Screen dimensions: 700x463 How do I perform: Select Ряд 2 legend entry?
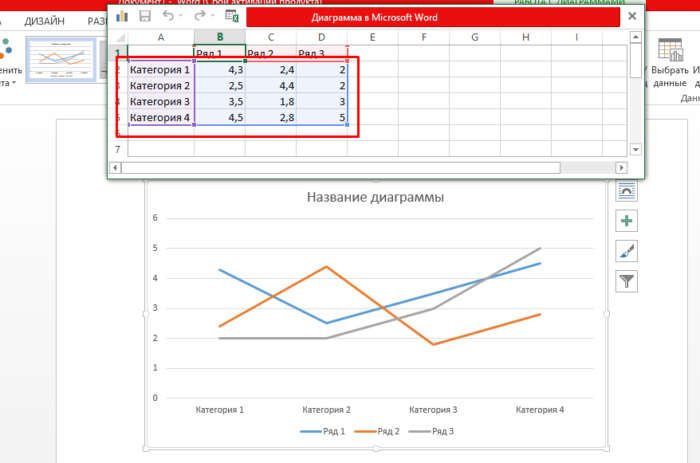[377, 431]
